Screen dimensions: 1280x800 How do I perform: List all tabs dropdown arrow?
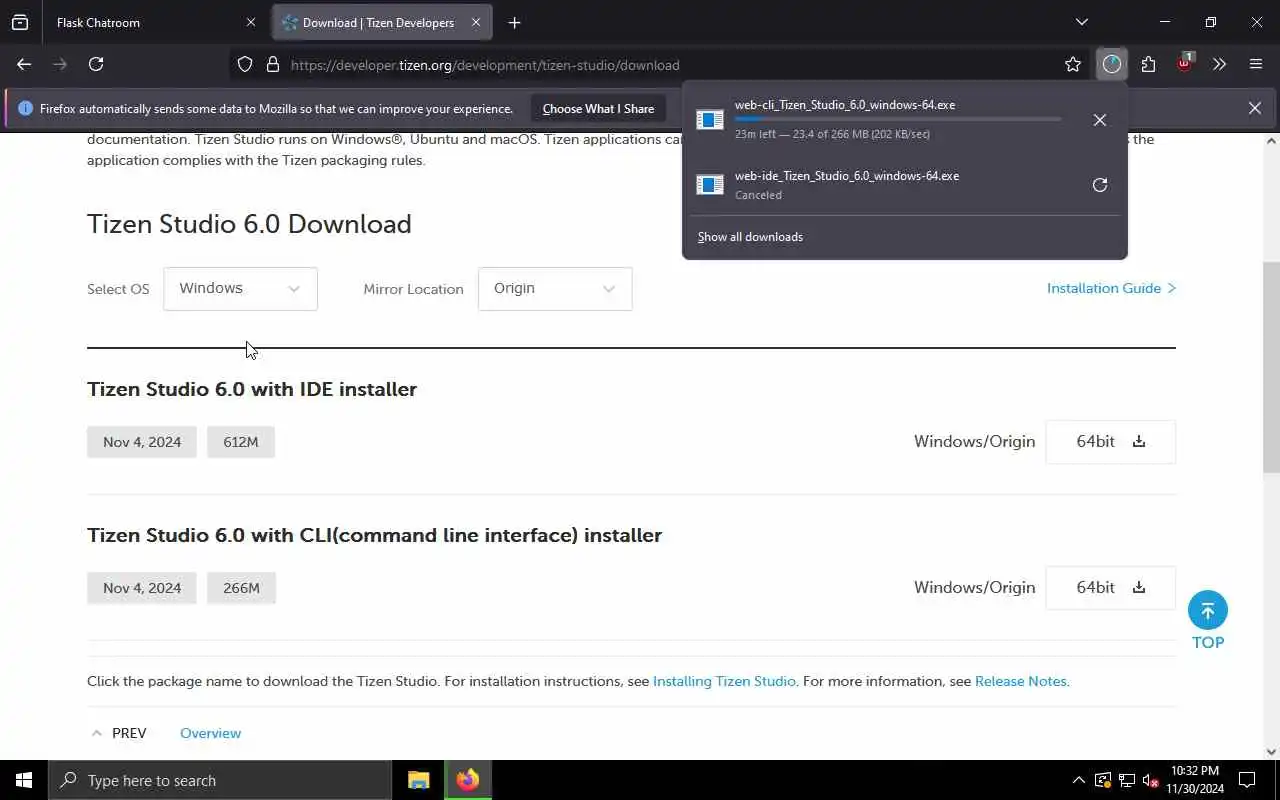[1081, 22]
